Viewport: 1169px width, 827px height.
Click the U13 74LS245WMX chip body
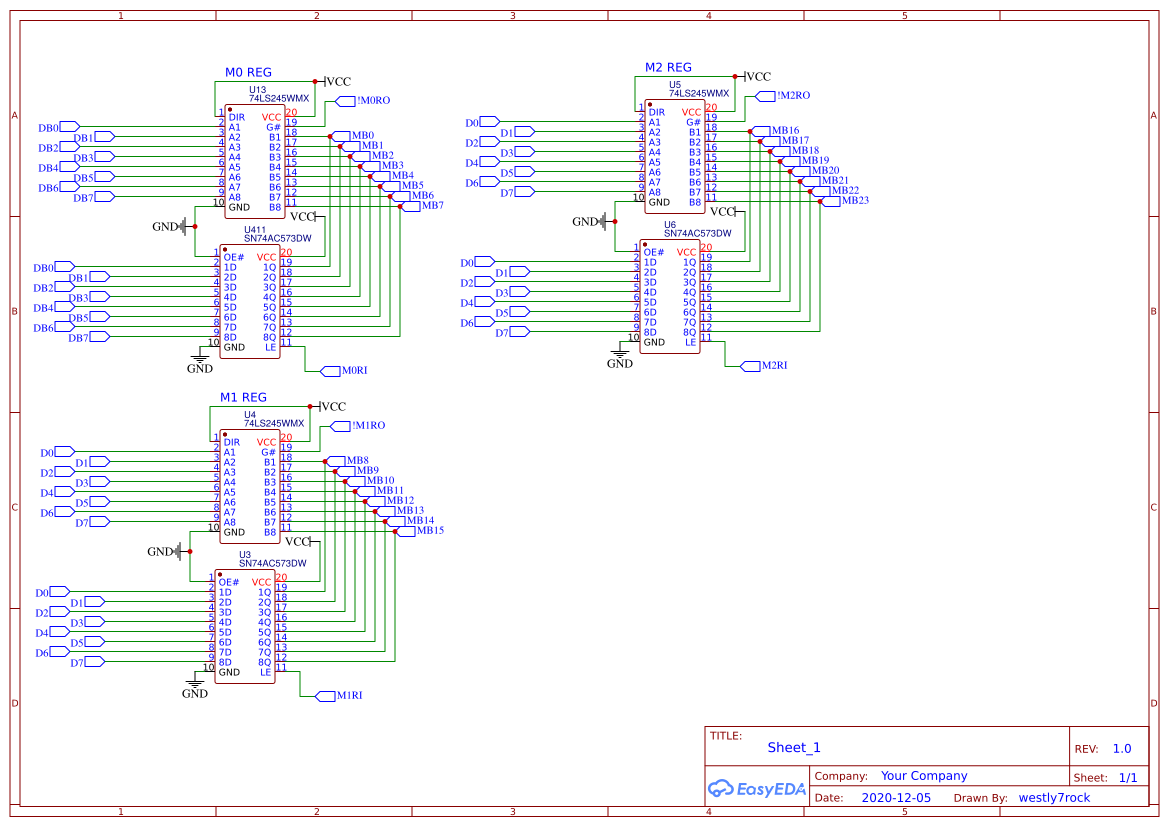(253, 162)
